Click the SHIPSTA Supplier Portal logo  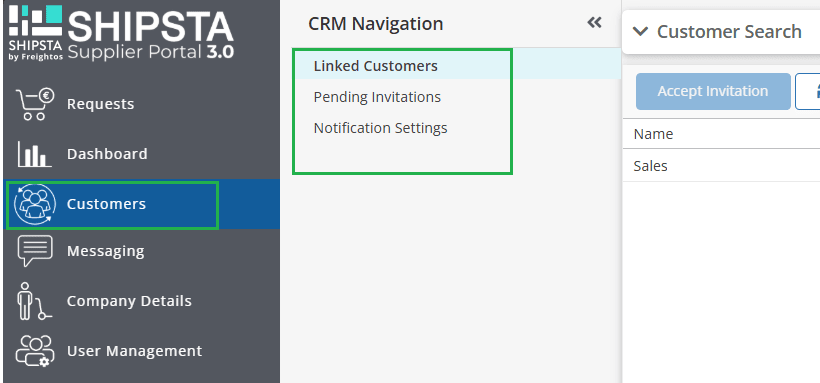[x=121, y=33]
